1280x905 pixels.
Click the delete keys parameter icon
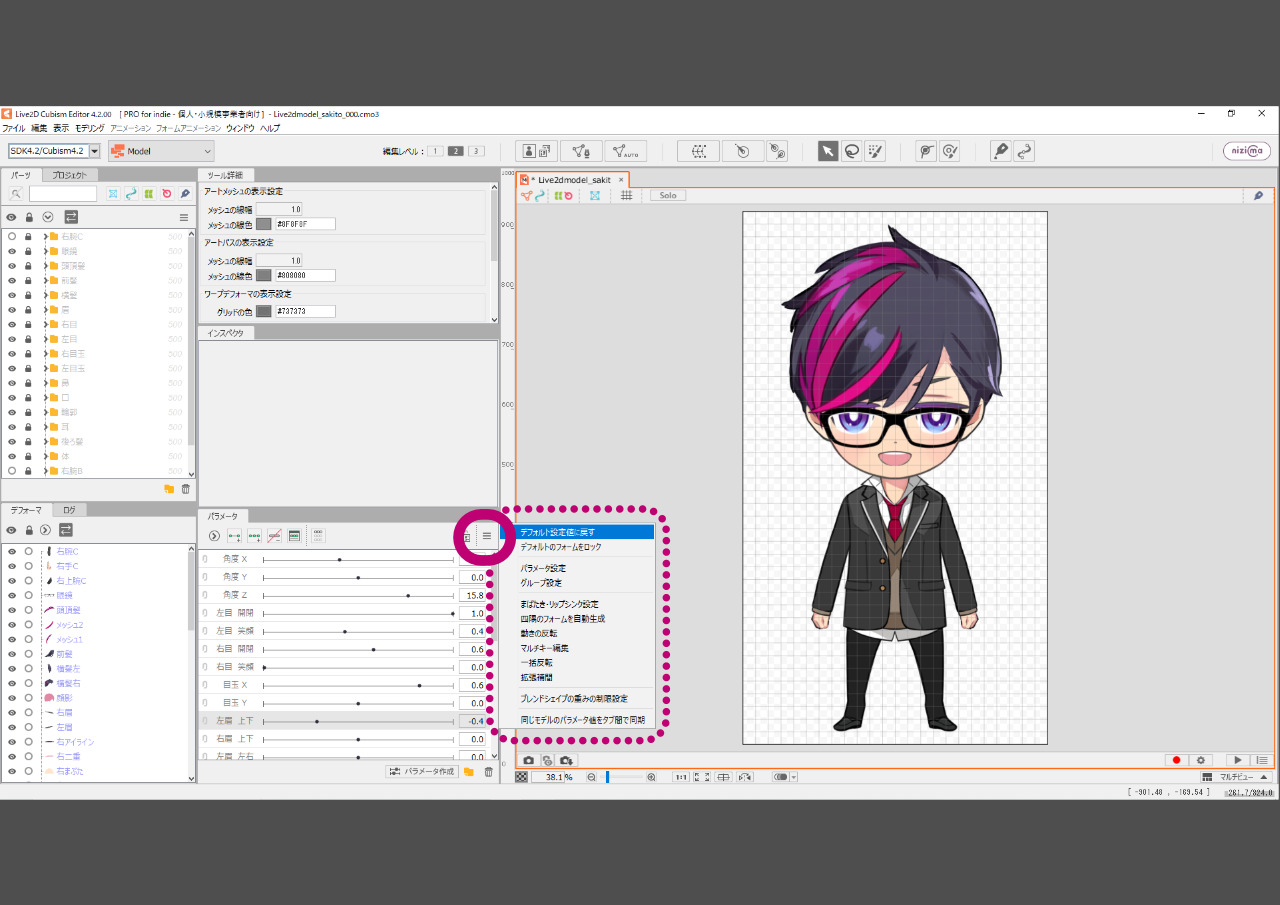point(274,536)
